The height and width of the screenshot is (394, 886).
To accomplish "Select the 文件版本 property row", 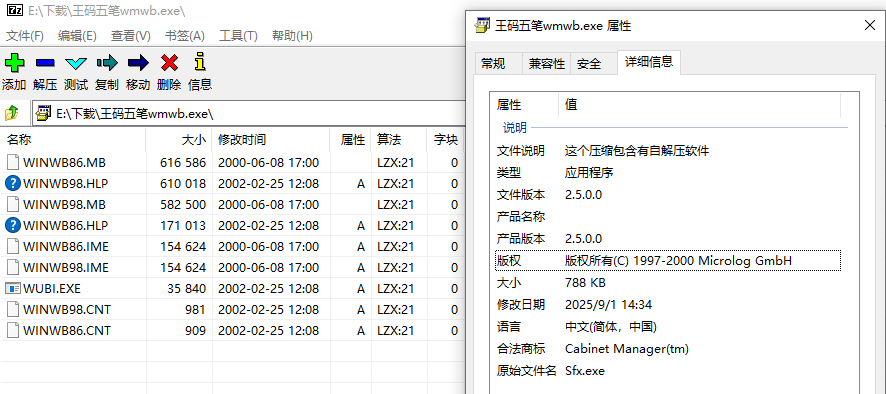I will (668, 195).
